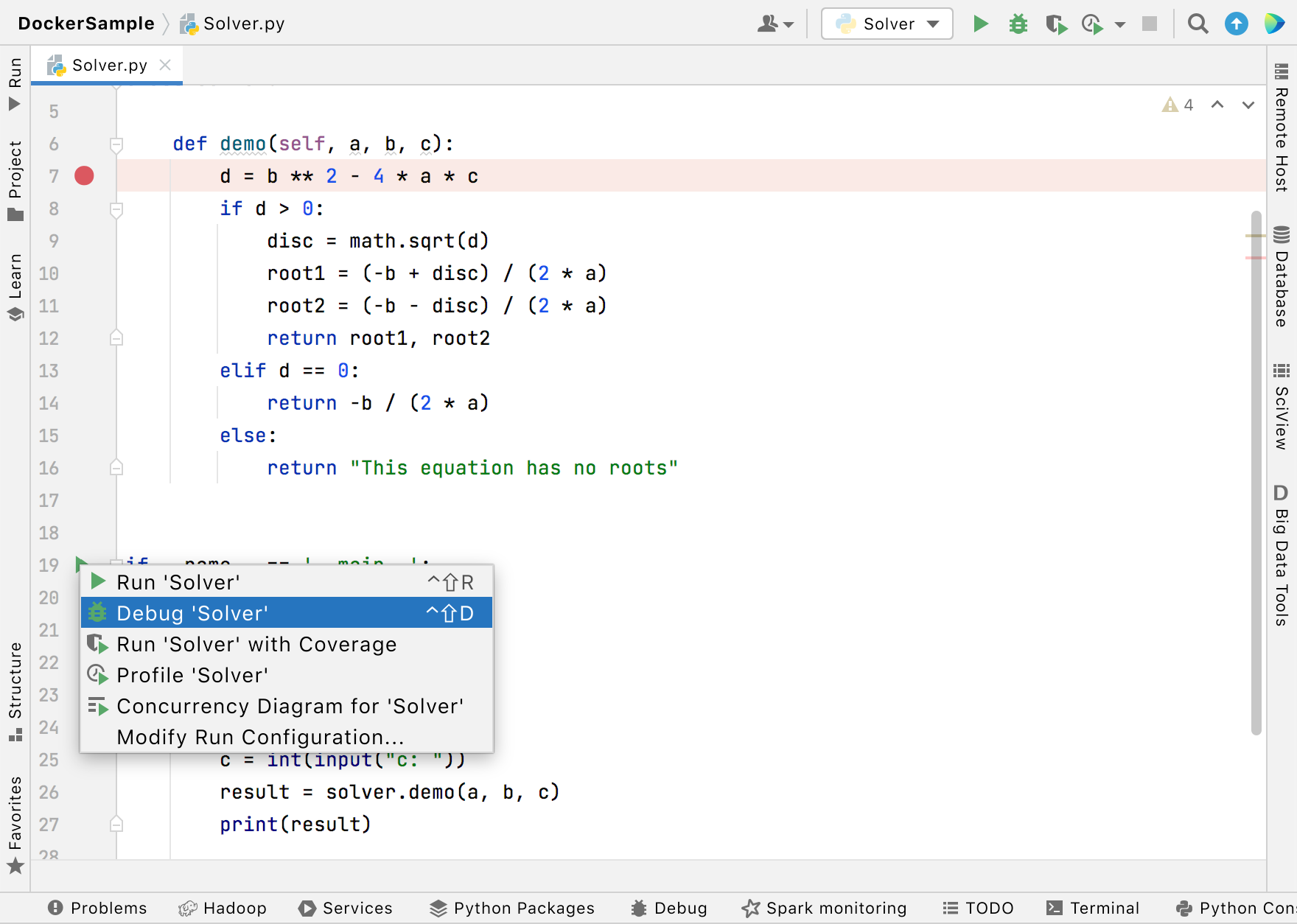Screen dimensions: 1297x924
Task: Run the Solver configuration
Action: pos(981,24)
